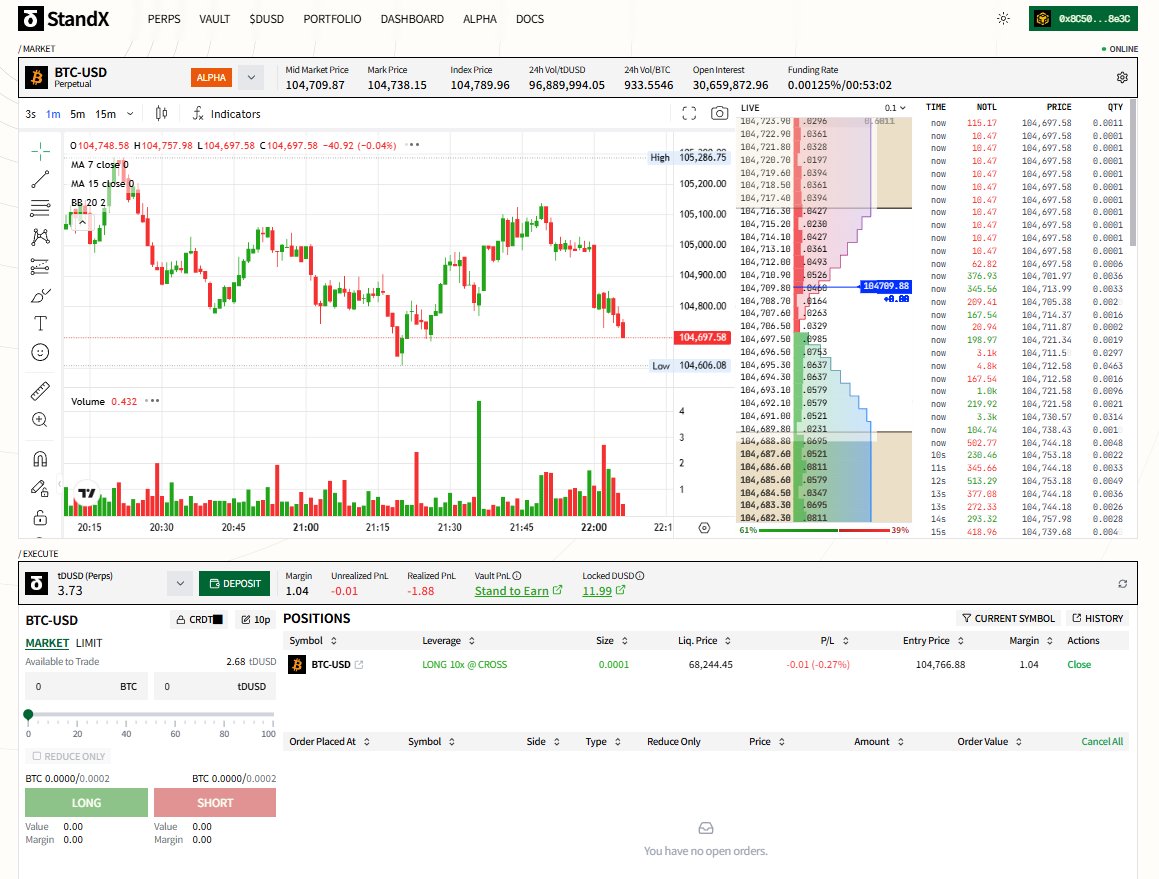Toggle the REDUCE ONLY checkbox
This screenshot has width=1159, height=879.
37,756
